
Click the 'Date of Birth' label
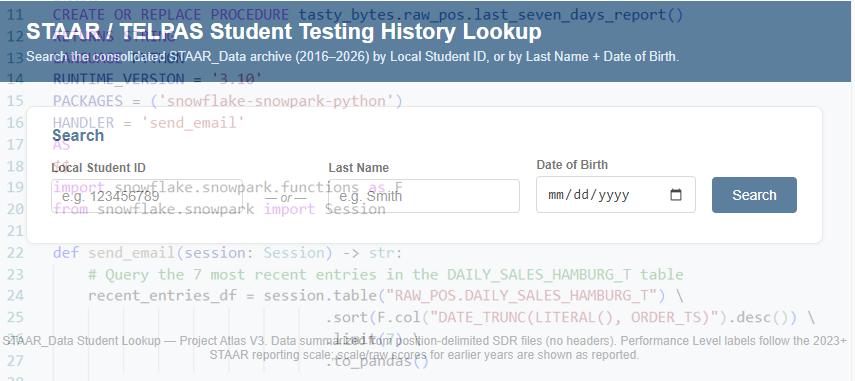point(572,165)
